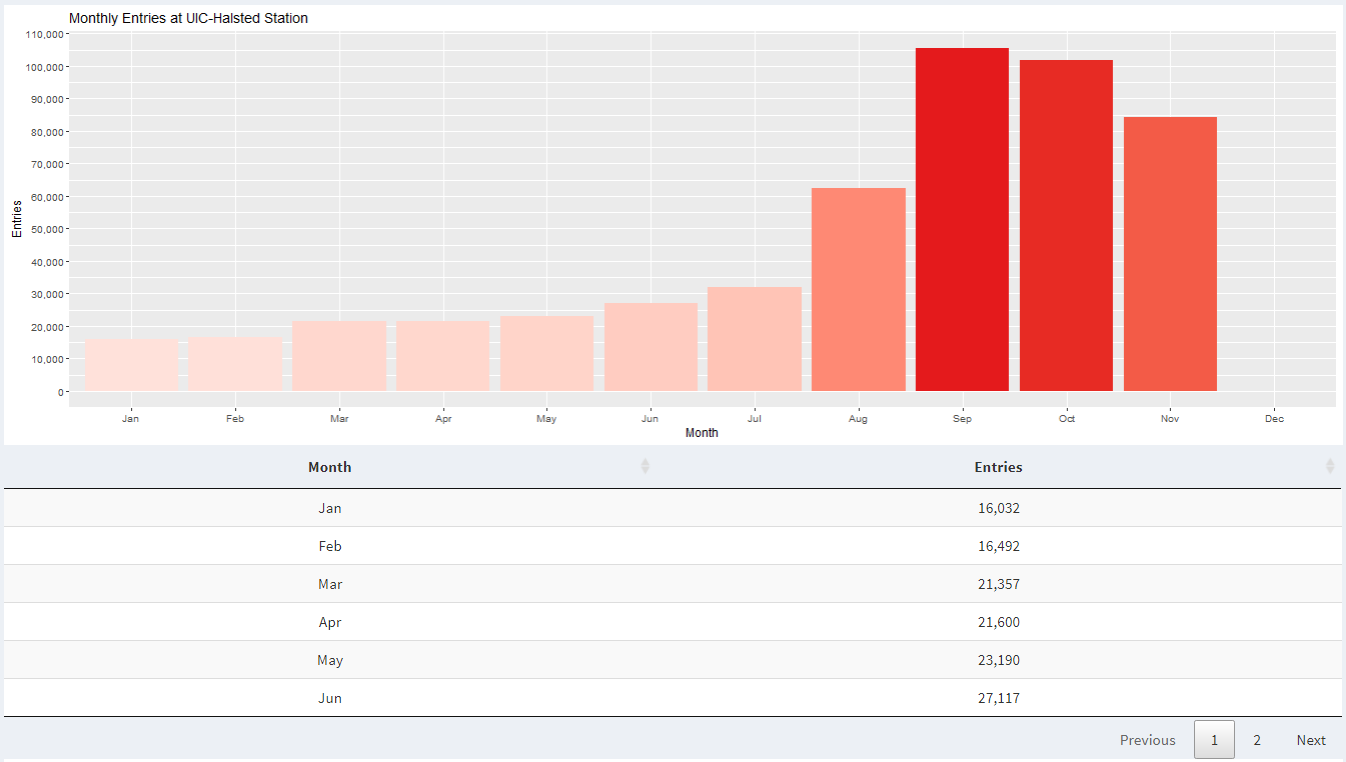Click the Feb entries value 16,492
Screen dimensions: 1346x762
pyautogui.click(x=998, y=546)
